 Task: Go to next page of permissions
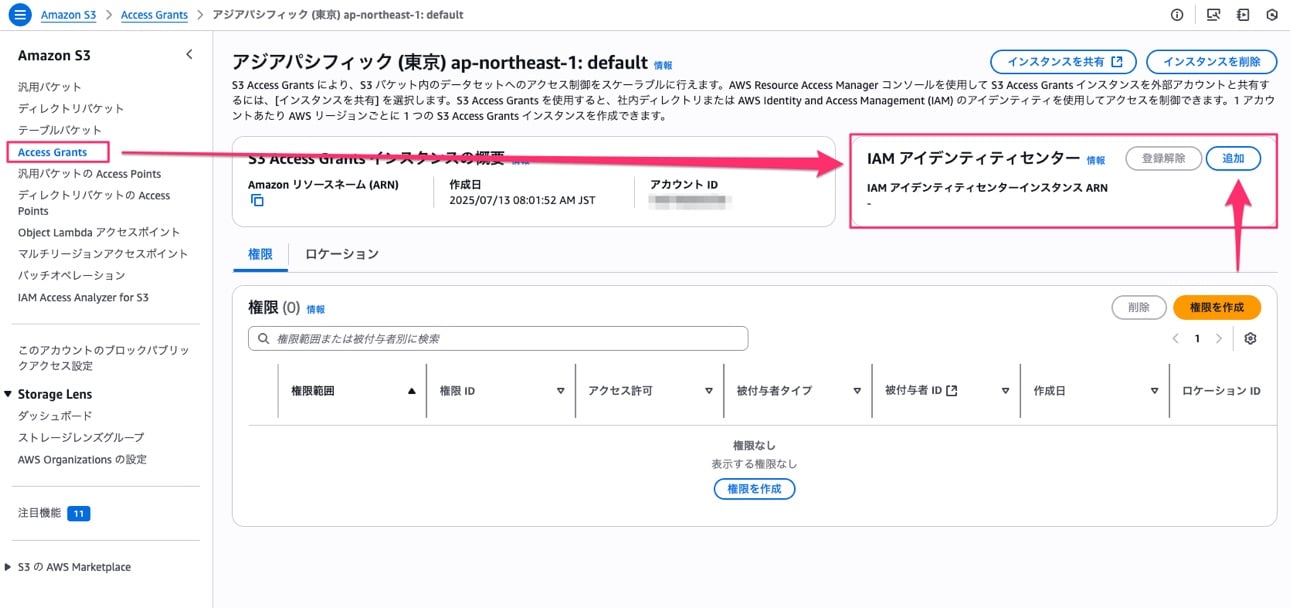coord(1218,339)
